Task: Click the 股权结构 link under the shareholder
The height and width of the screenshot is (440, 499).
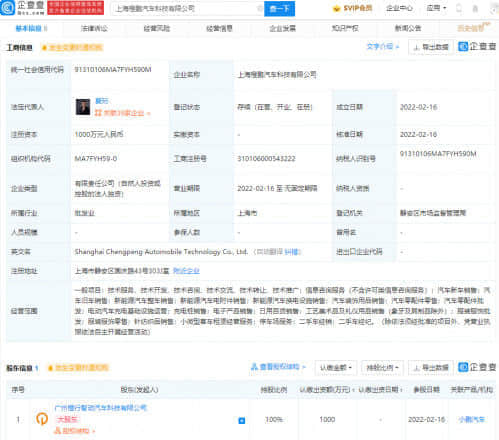Action: pos(75,431)
